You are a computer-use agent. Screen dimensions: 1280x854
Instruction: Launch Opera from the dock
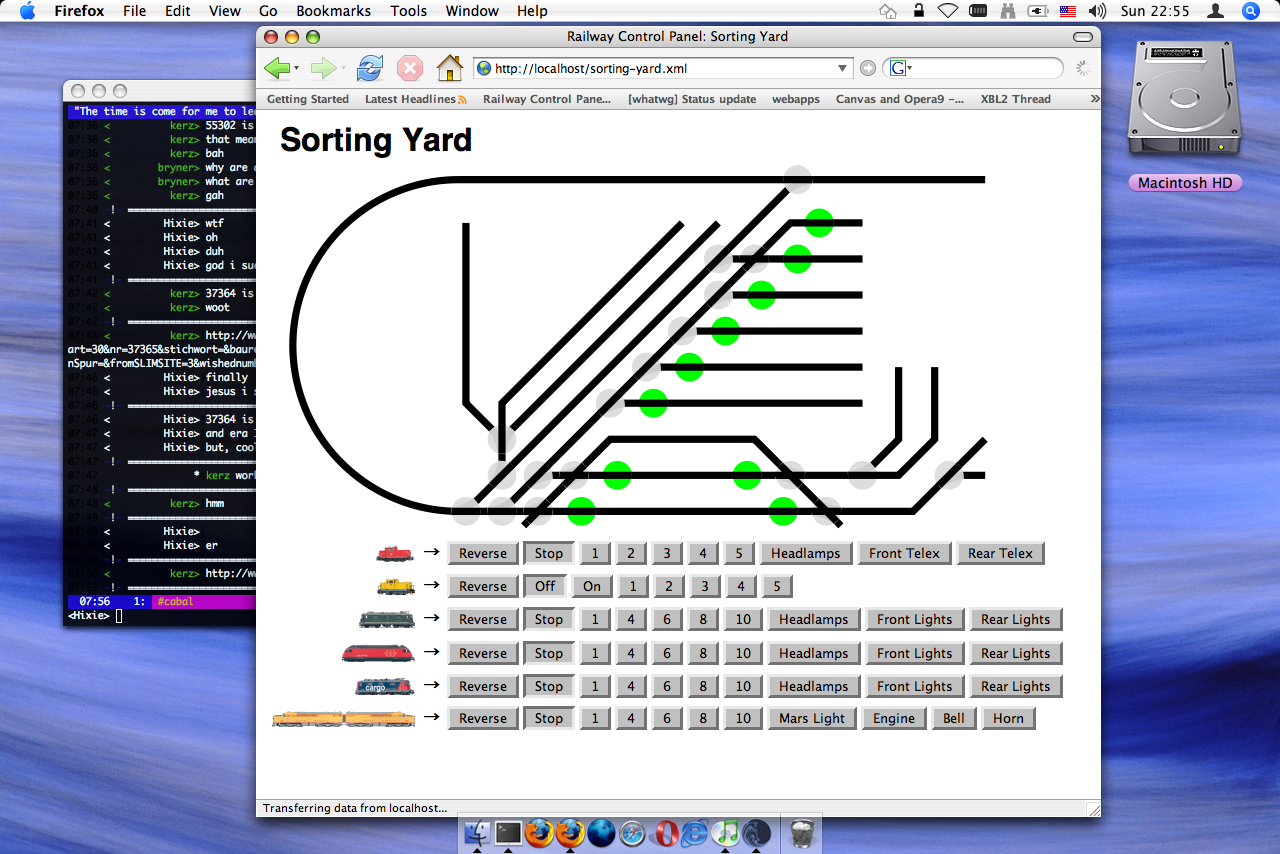click(665, 833)
